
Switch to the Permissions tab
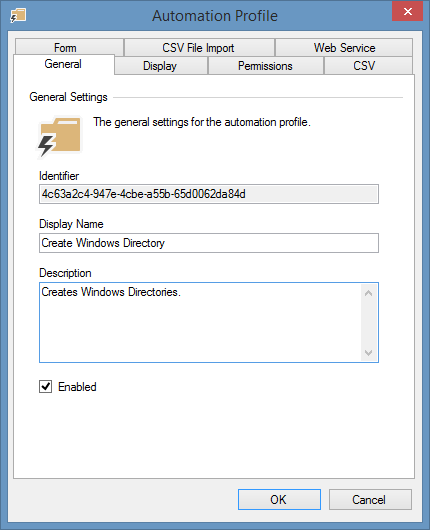(265, 66)
